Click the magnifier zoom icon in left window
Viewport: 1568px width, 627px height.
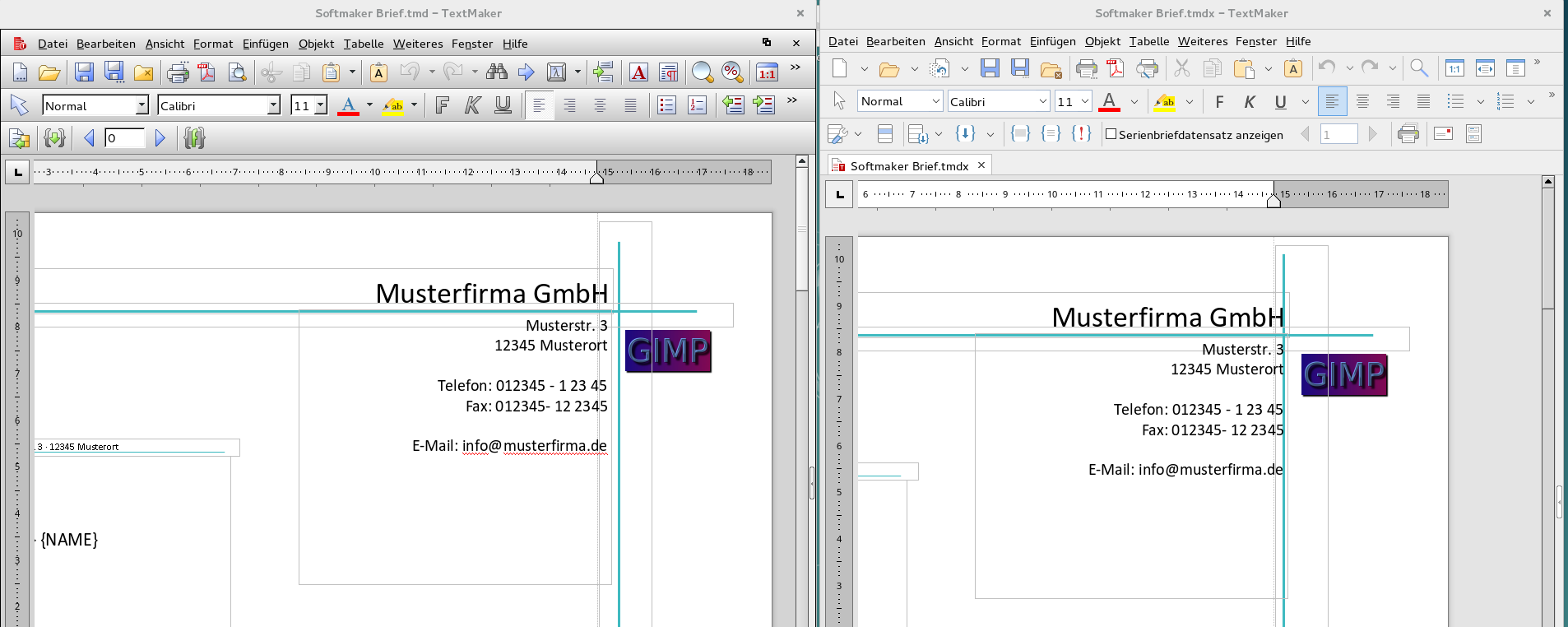703,72
